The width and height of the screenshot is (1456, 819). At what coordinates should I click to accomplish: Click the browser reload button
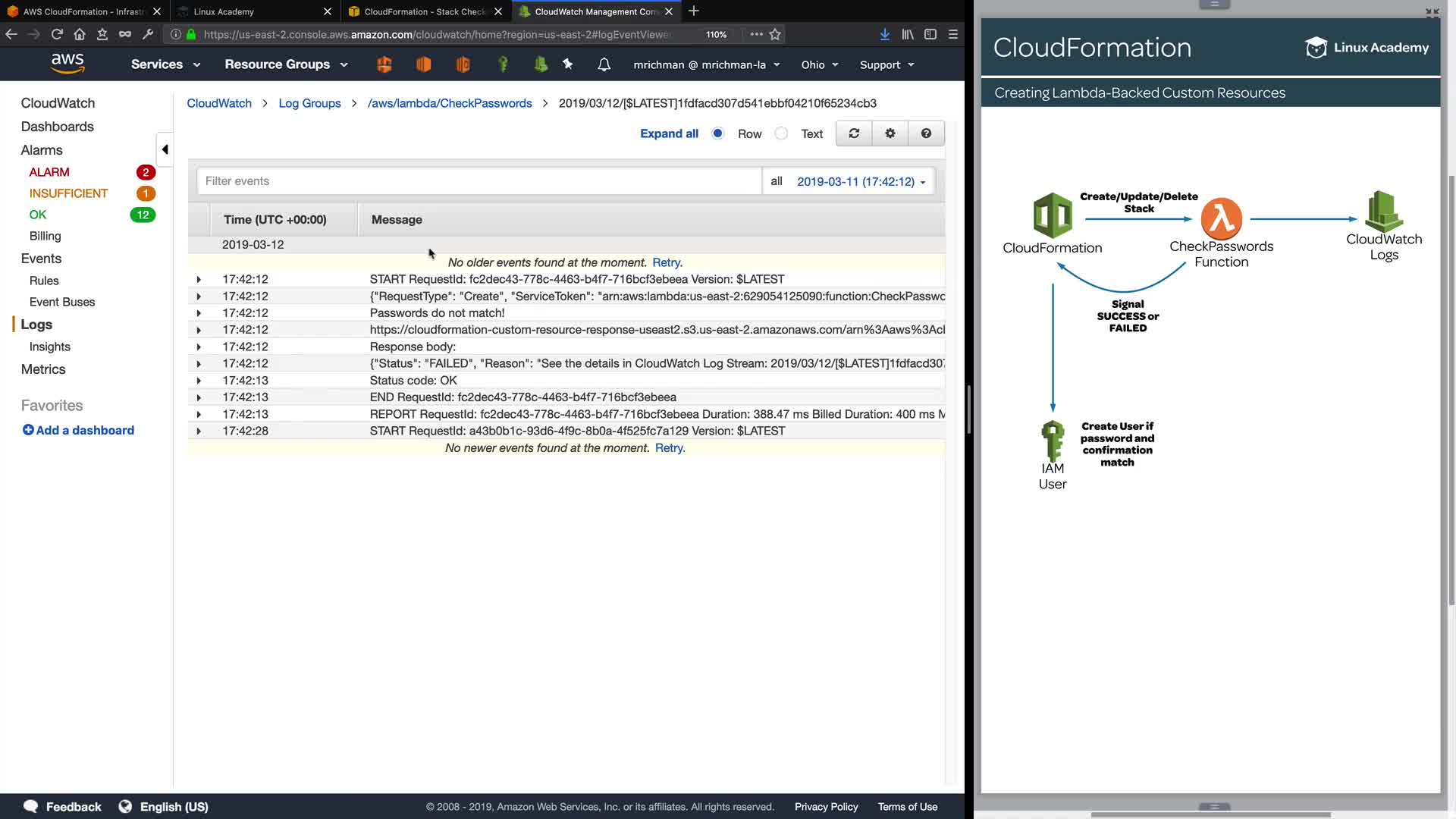(x=57, y=34)
